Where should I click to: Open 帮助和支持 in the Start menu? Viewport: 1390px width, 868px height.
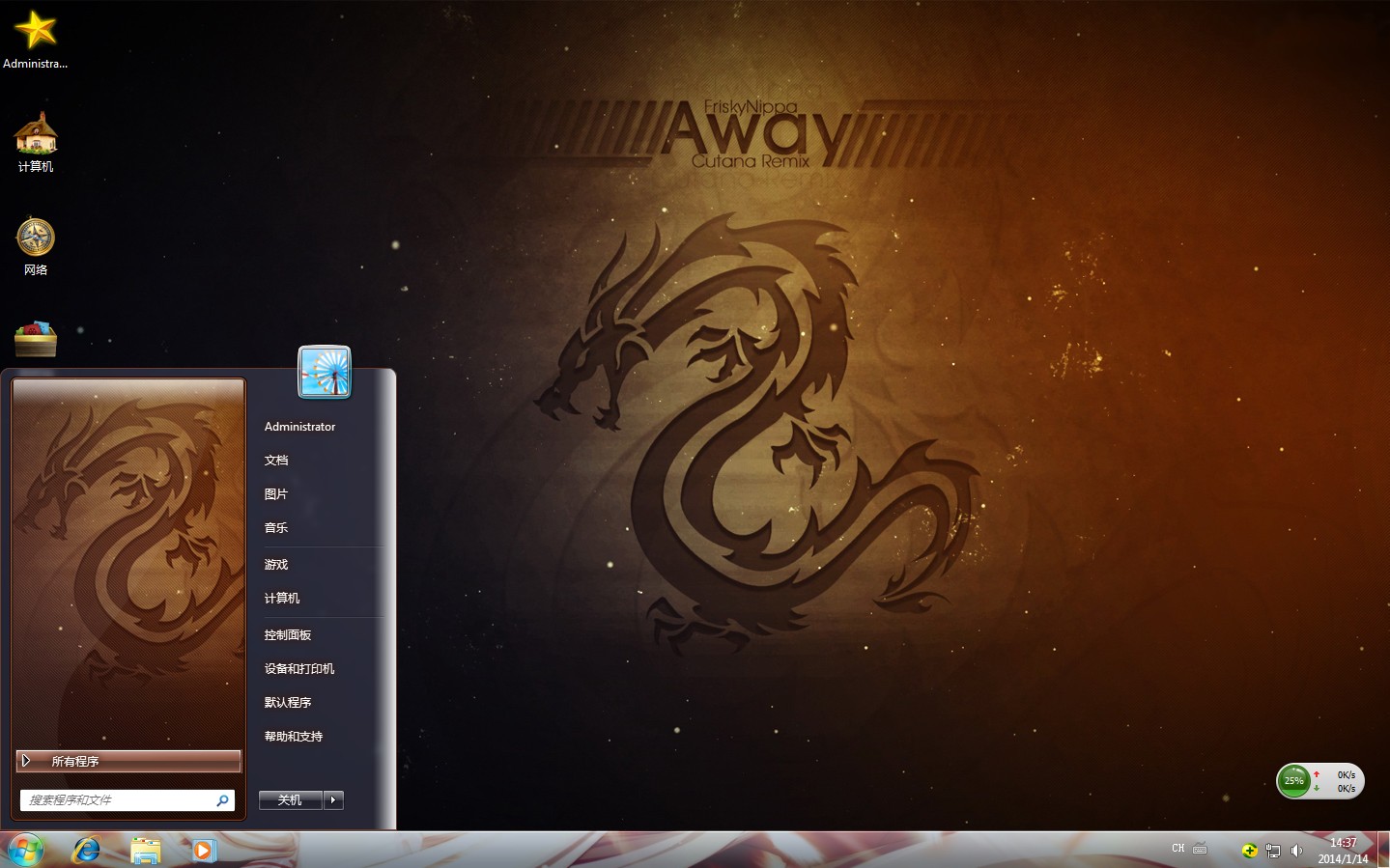coord(294,737)
